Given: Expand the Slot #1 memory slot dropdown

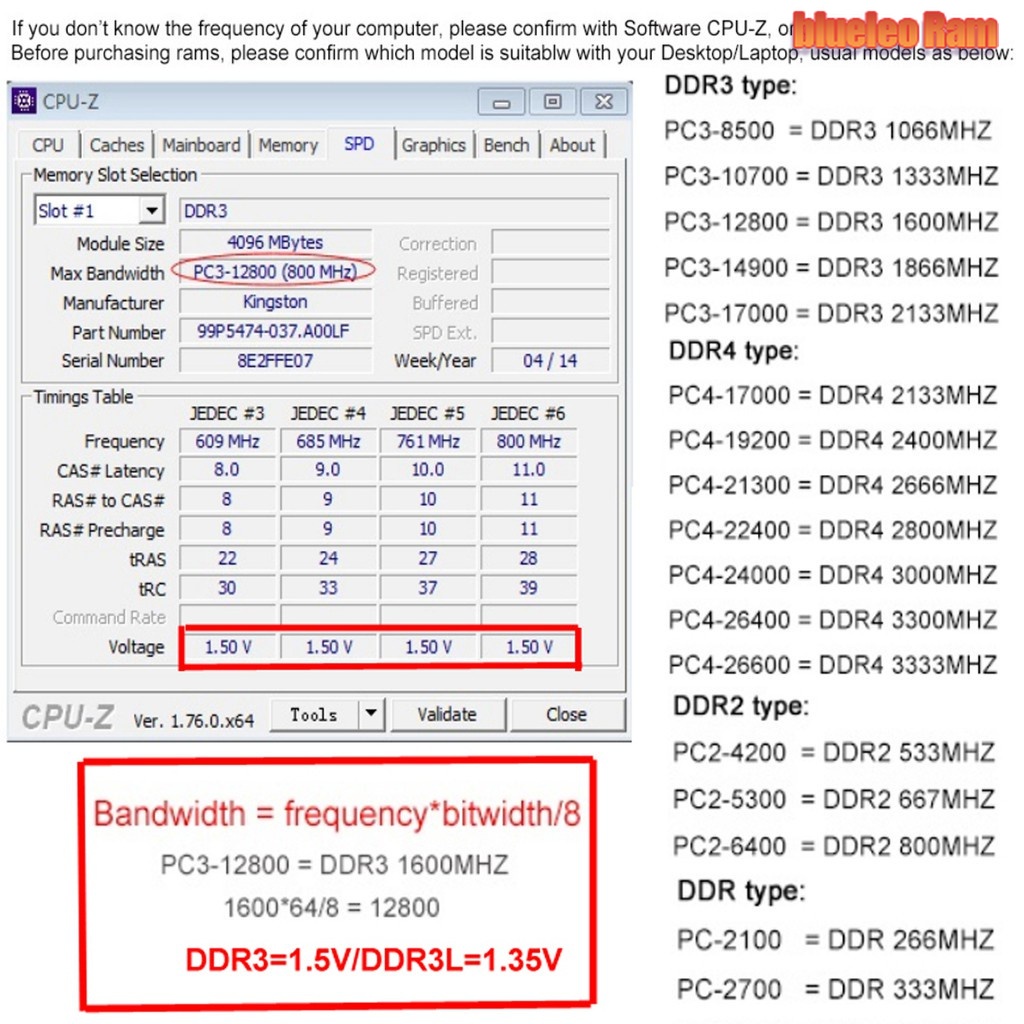Looking at the screenshot, I should (x=151, y=211).
